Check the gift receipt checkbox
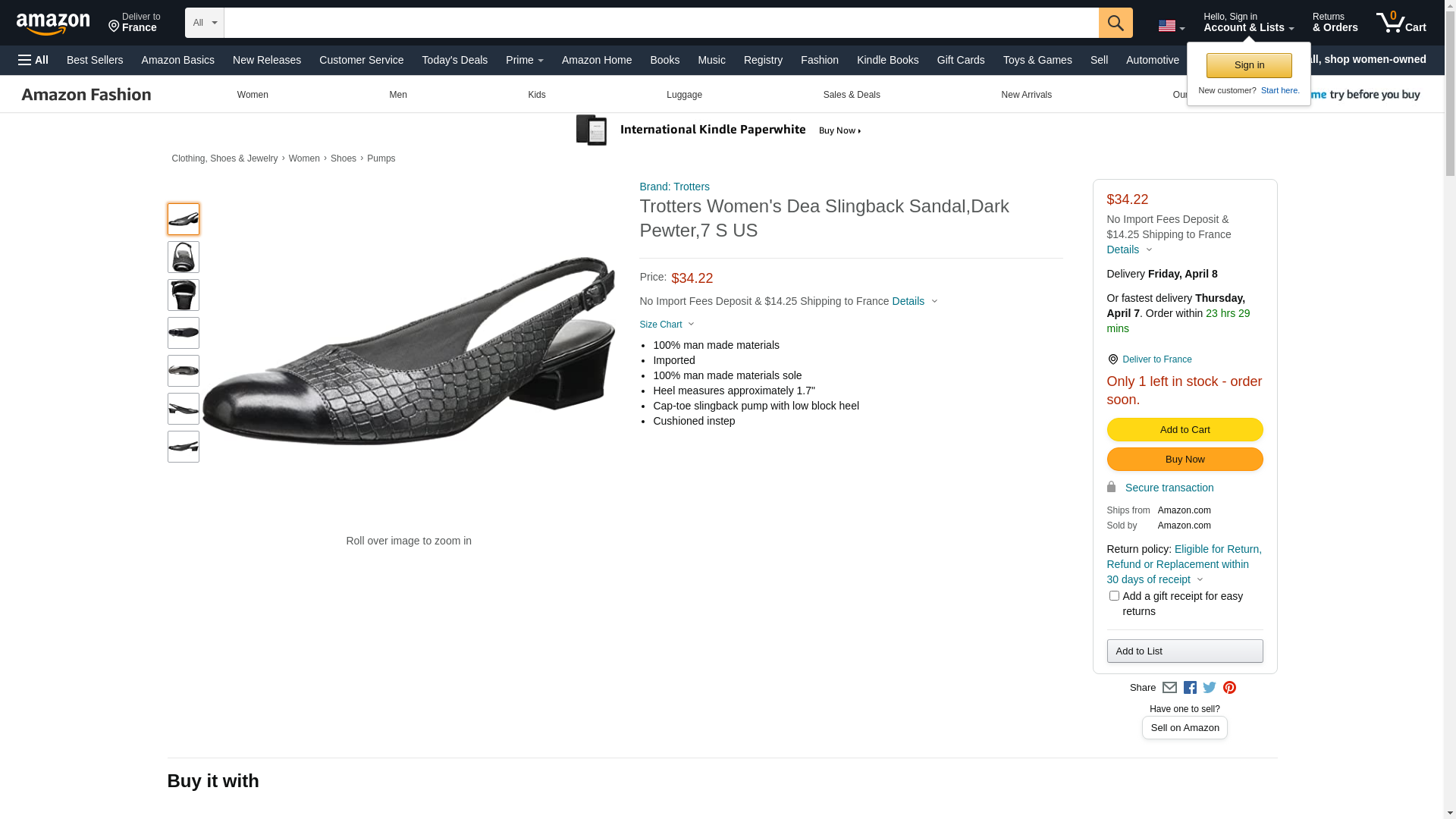 (x=1114, y=596)
